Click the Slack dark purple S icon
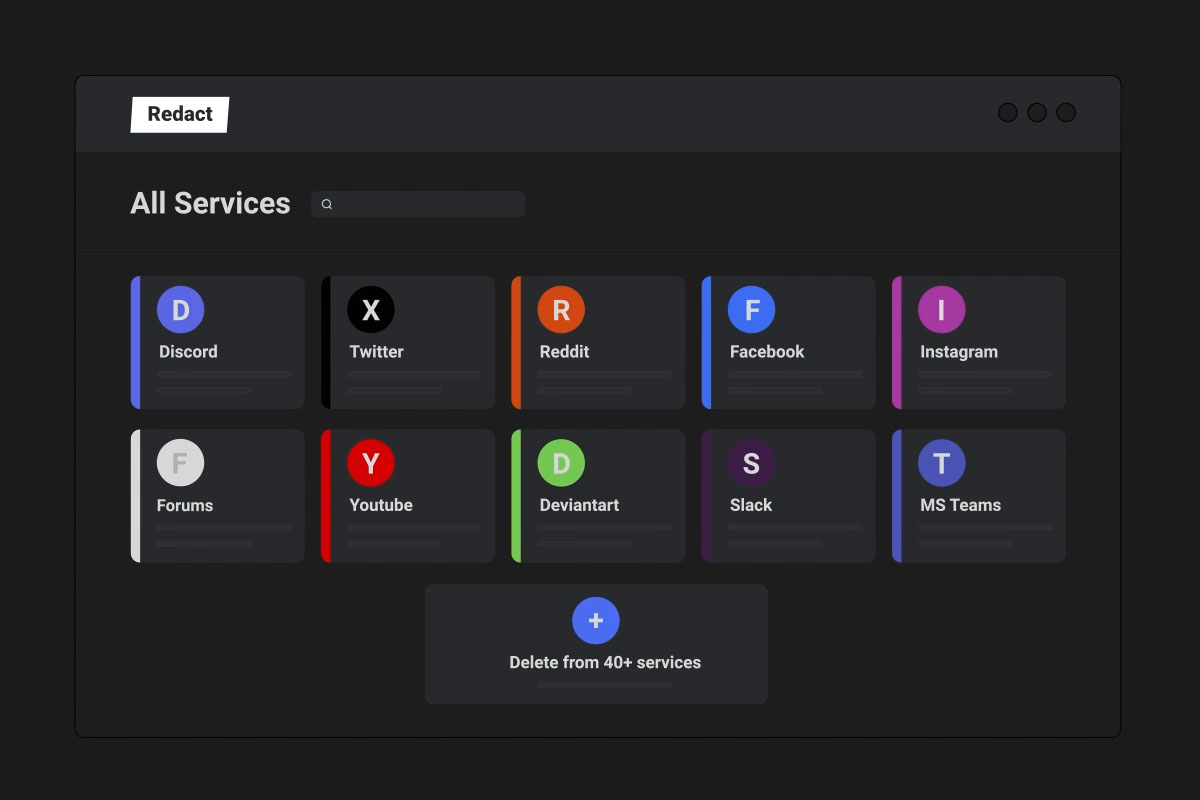The height and width of the screenshot is (800, 1200). click(x=752, y=463)
